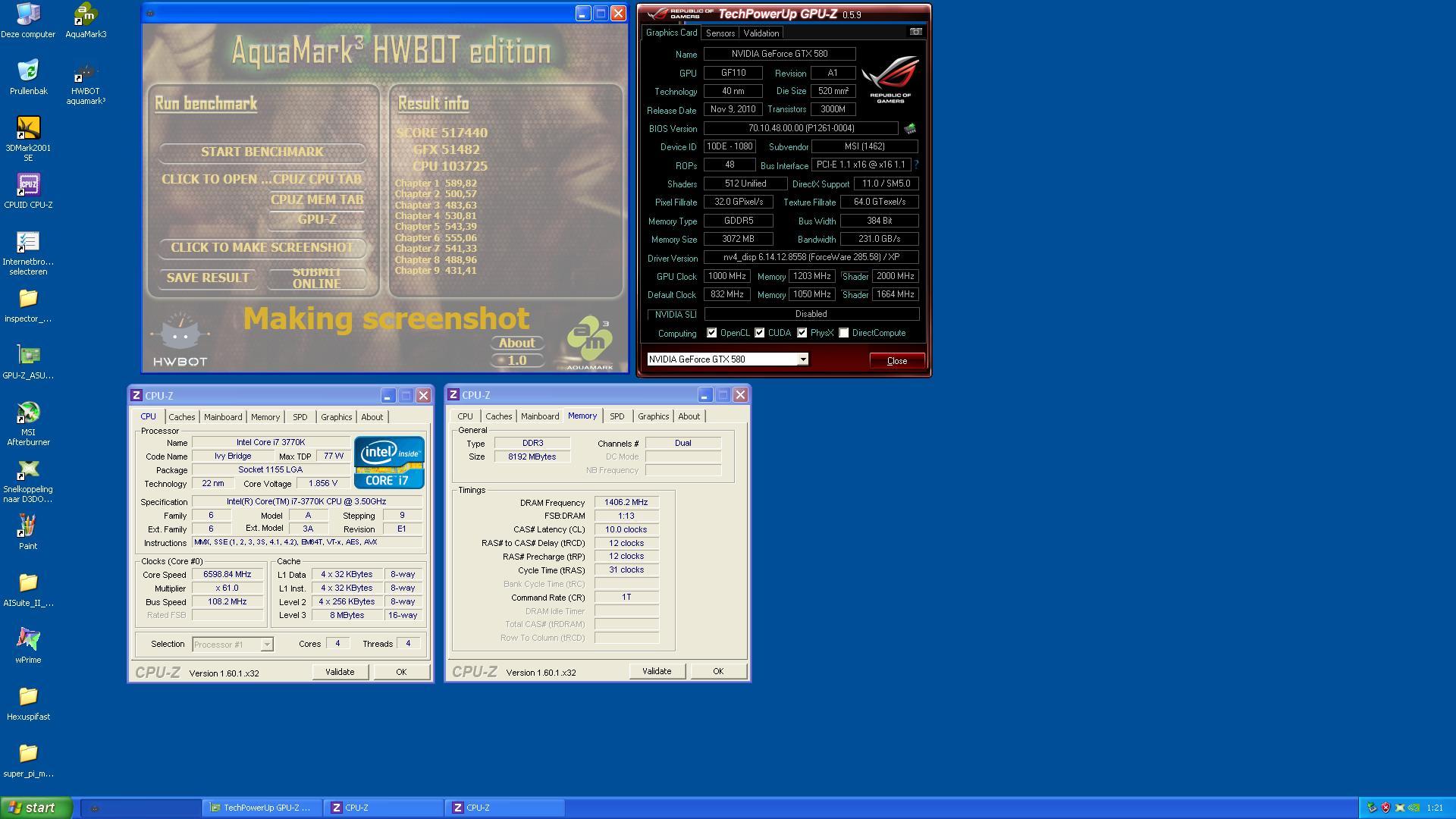The width and height of the screenshot is (1456, 819).
Task: Click OK in the right CPU-Z Memory window
Action: (718, 671)
